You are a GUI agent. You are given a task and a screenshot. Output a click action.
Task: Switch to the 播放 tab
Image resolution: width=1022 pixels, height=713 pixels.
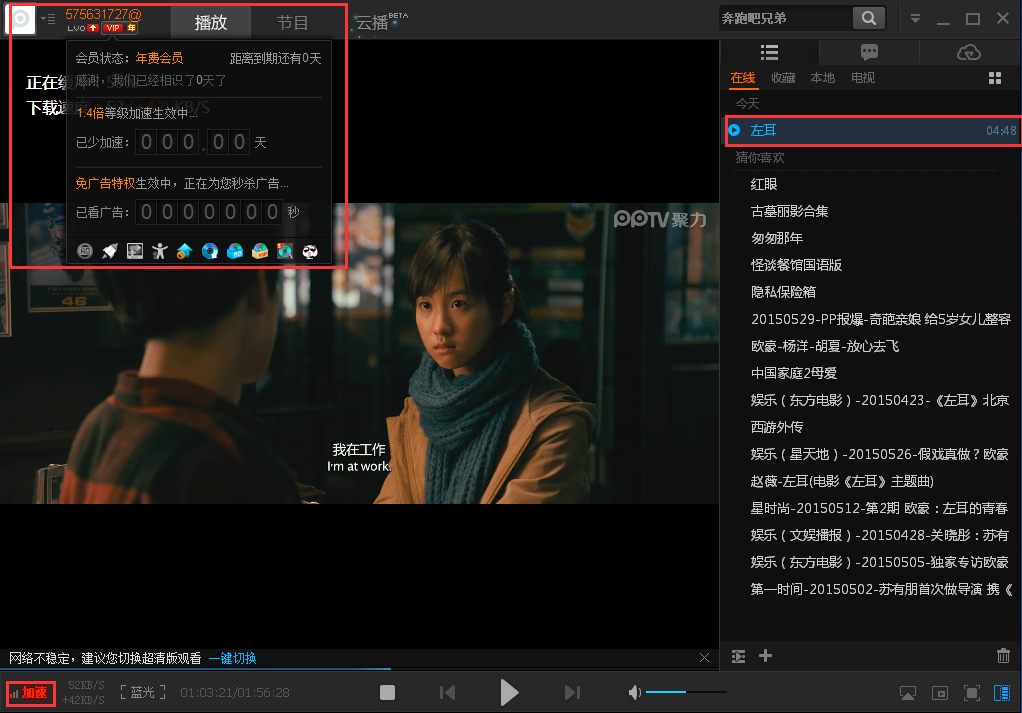tap(211, 22)
